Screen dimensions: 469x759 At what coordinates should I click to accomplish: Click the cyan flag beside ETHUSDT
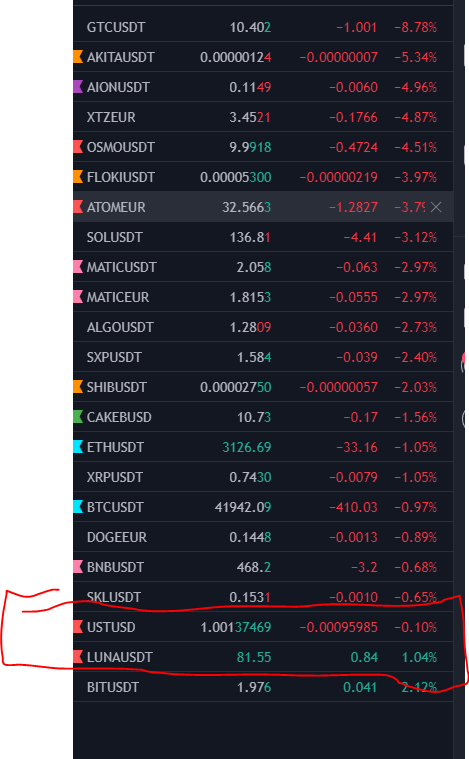pyautogui.click(x=78, y=447)
